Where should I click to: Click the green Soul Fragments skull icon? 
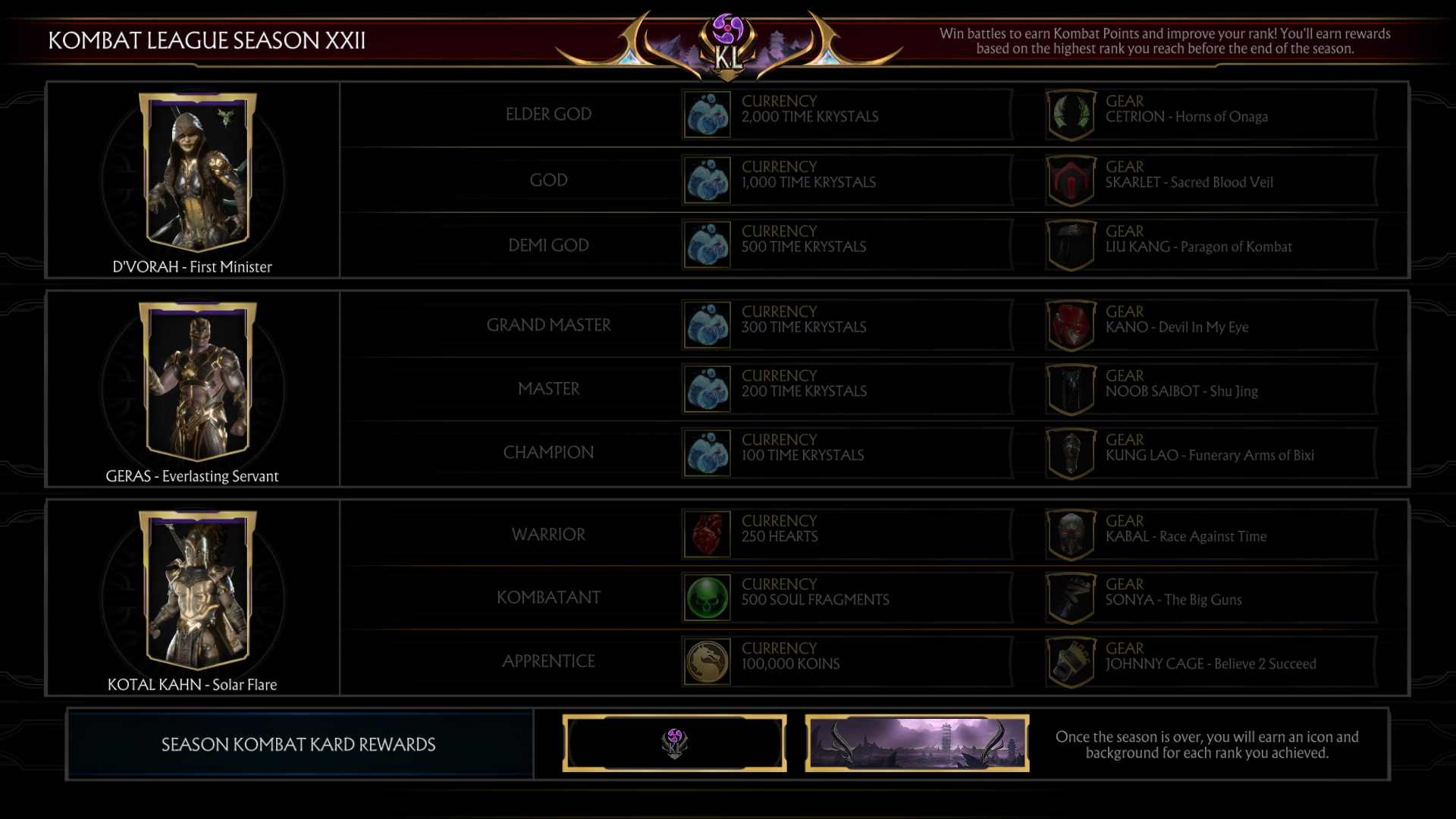click(707, 598)
